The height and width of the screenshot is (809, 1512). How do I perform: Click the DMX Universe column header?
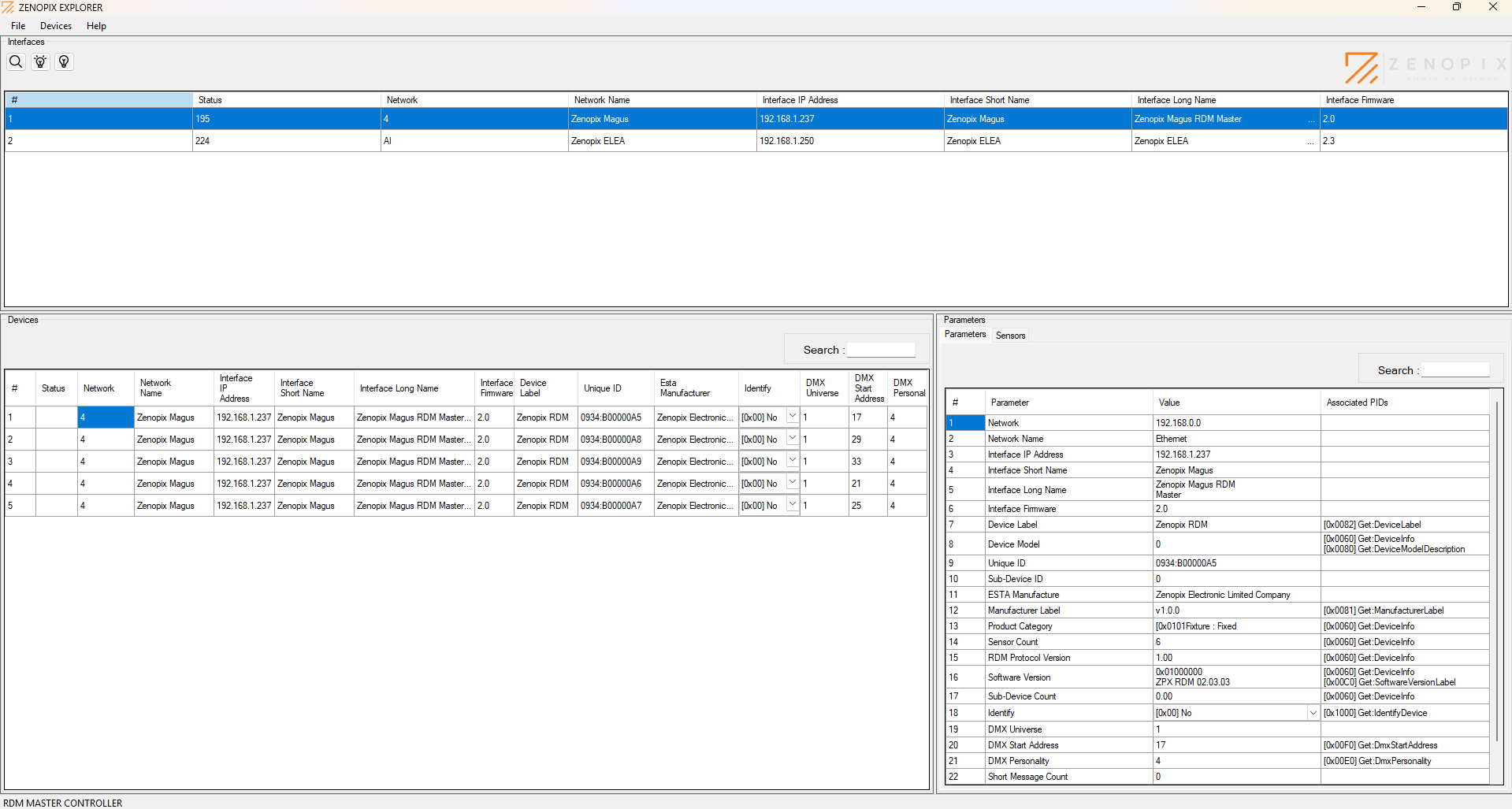(x=824, y=388)
